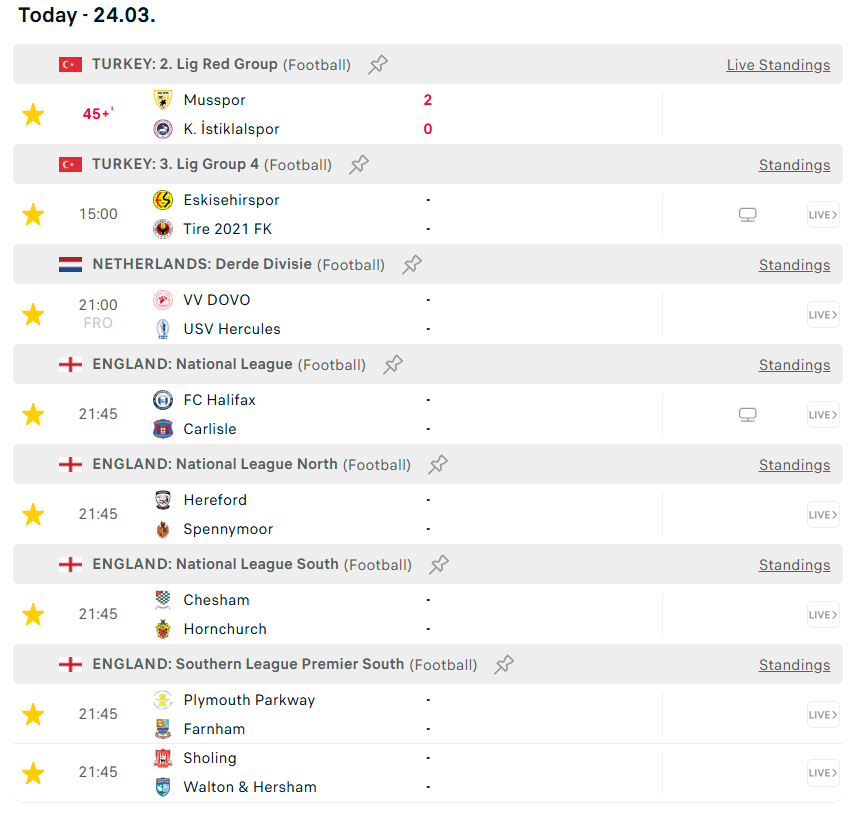Unfavorite the Musspor vs K. İstiklalspor match

click(x=33, y=115)
